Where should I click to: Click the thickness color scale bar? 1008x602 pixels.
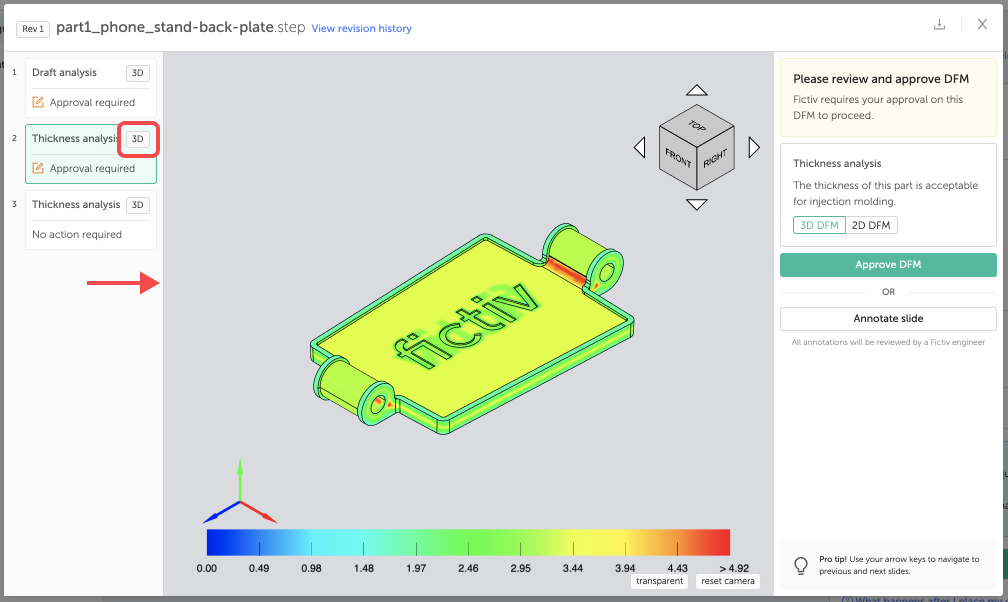pos(468,542)
